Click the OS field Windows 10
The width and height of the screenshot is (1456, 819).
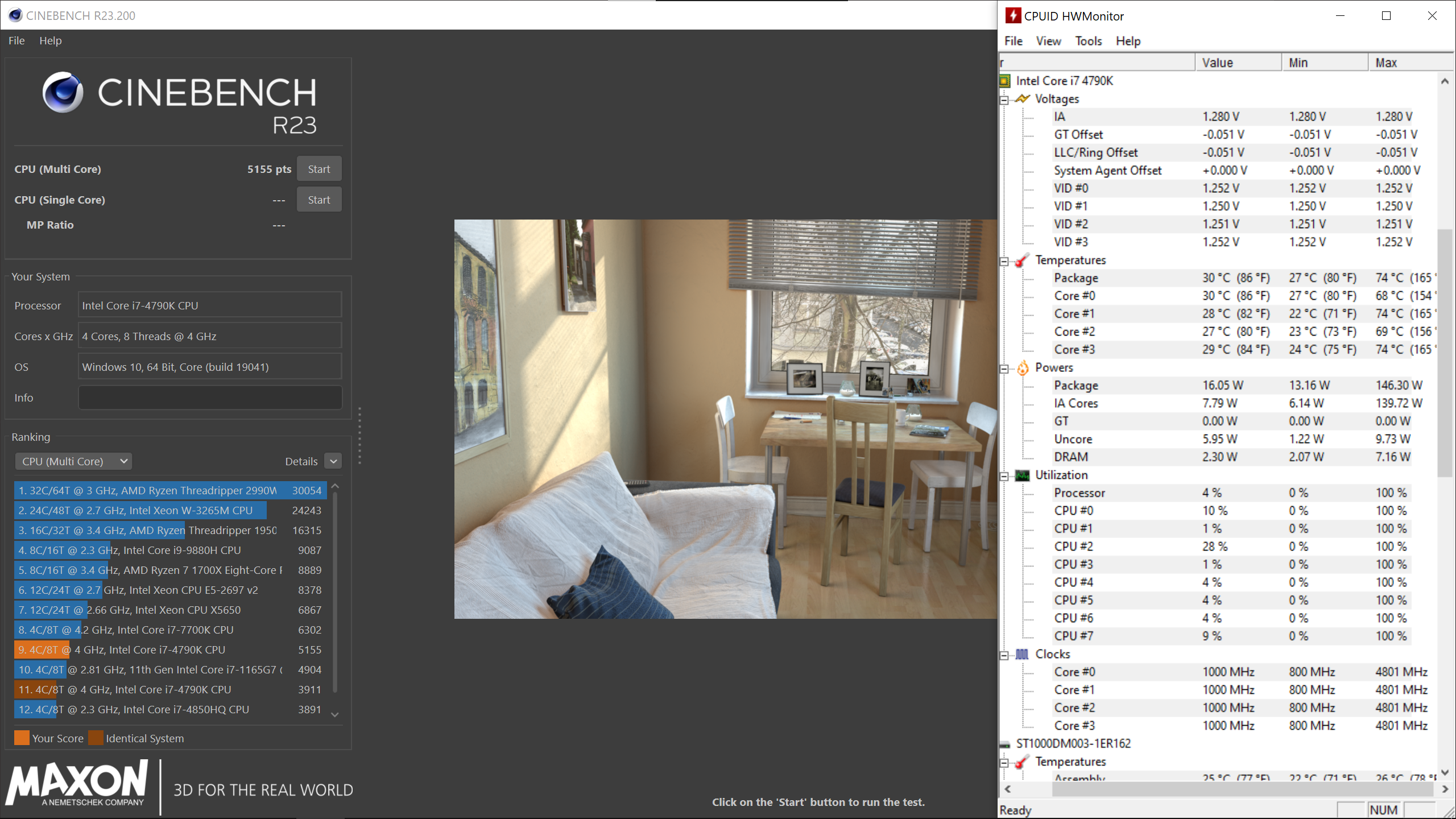tap(210, 367)
